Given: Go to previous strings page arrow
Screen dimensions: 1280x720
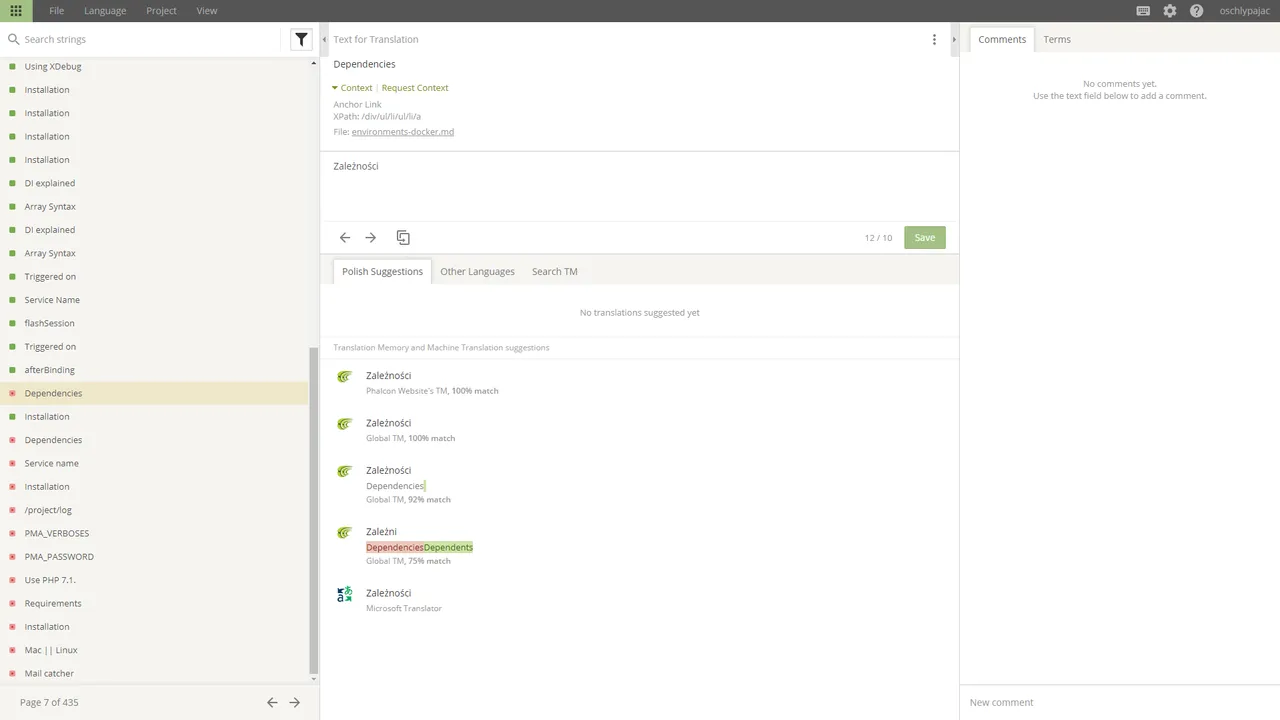Looking at the screenshot, I should click(x=272, y=703).
